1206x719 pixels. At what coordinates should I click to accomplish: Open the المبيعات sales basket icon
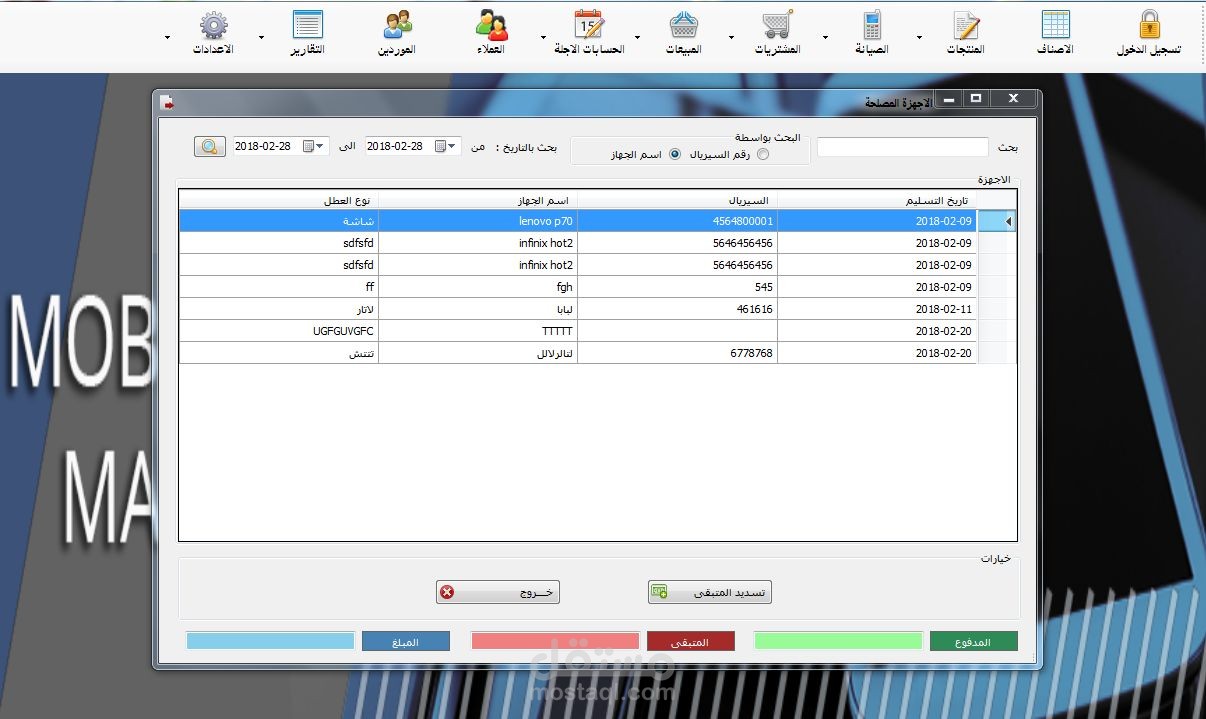tap(684, 24)
